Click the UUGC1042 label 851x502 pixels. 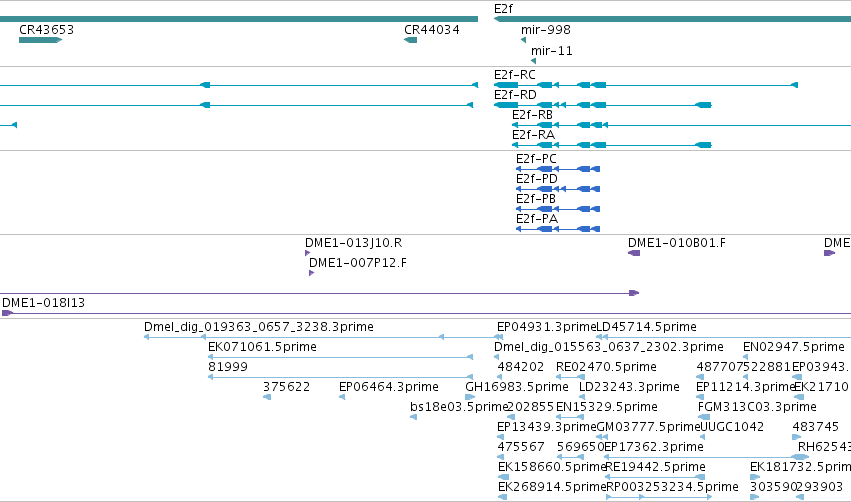point(732,427)
